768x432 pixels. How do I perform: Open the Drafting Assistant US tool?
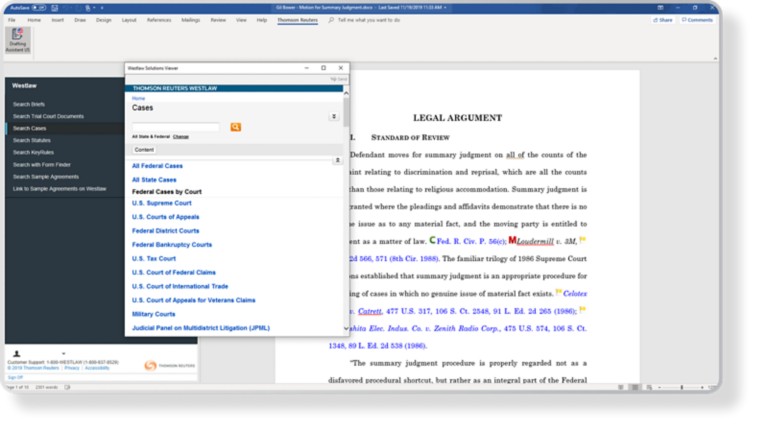[x=18, y=40]
